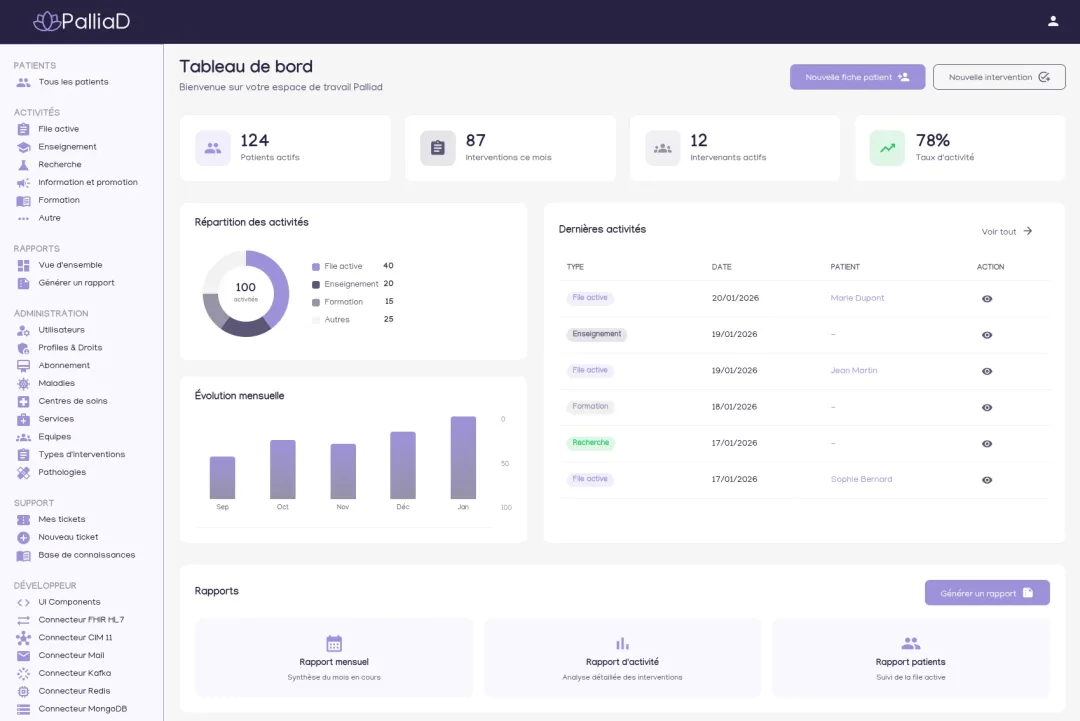Open Connecteur CIM 11 menu item
Image resolution: width=1080 pixels, height=721 pixels.
(75, 638)
